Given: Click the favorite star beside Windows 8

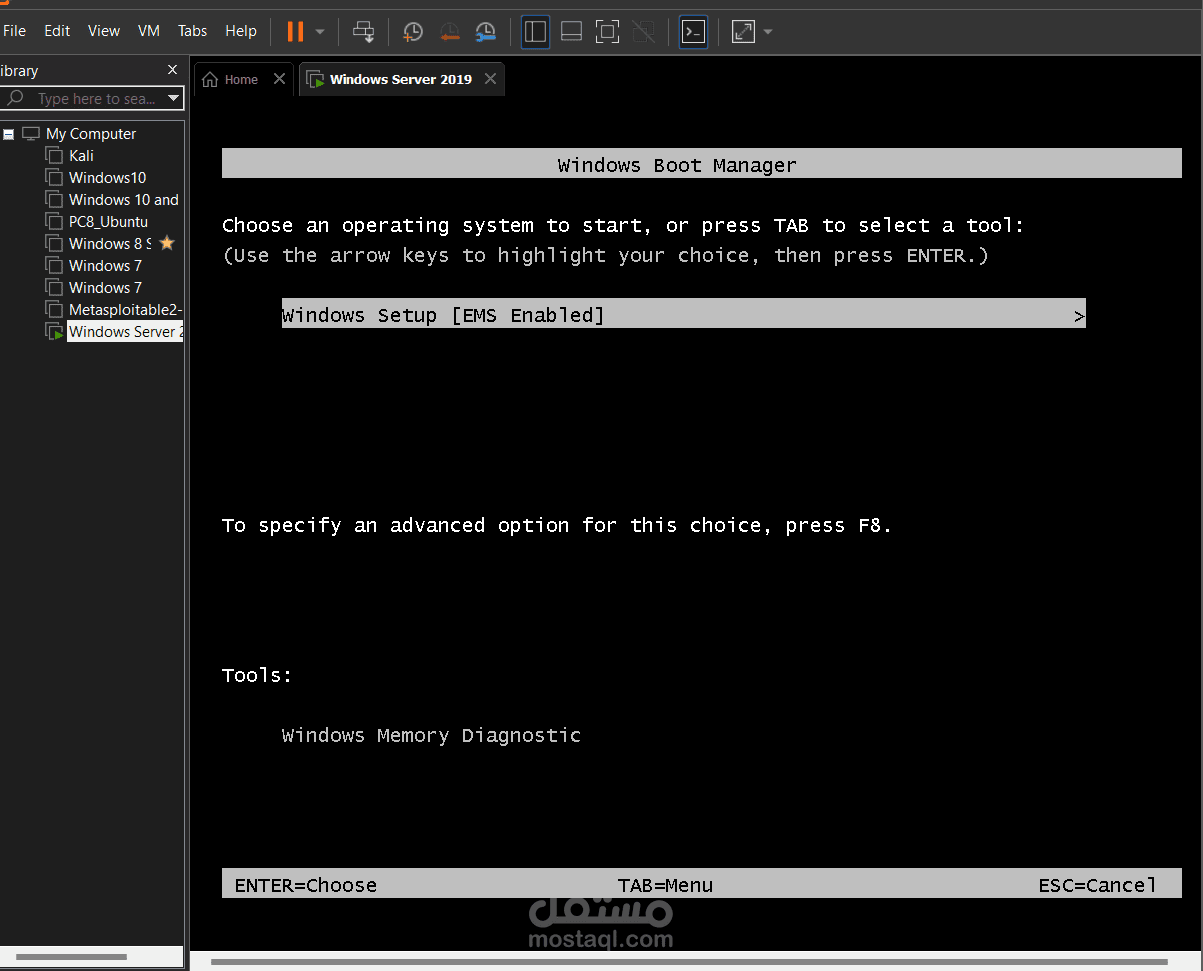Looking at the screenshot, I should [167, 243].
